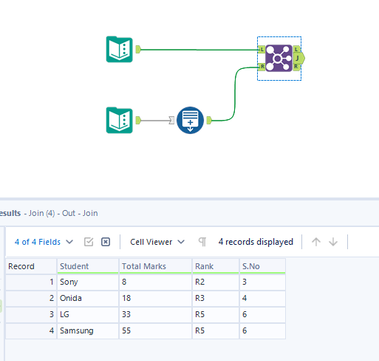Click the Join tool's J output anchor
This screenshot has width=379, height=361.
(299, 58)
